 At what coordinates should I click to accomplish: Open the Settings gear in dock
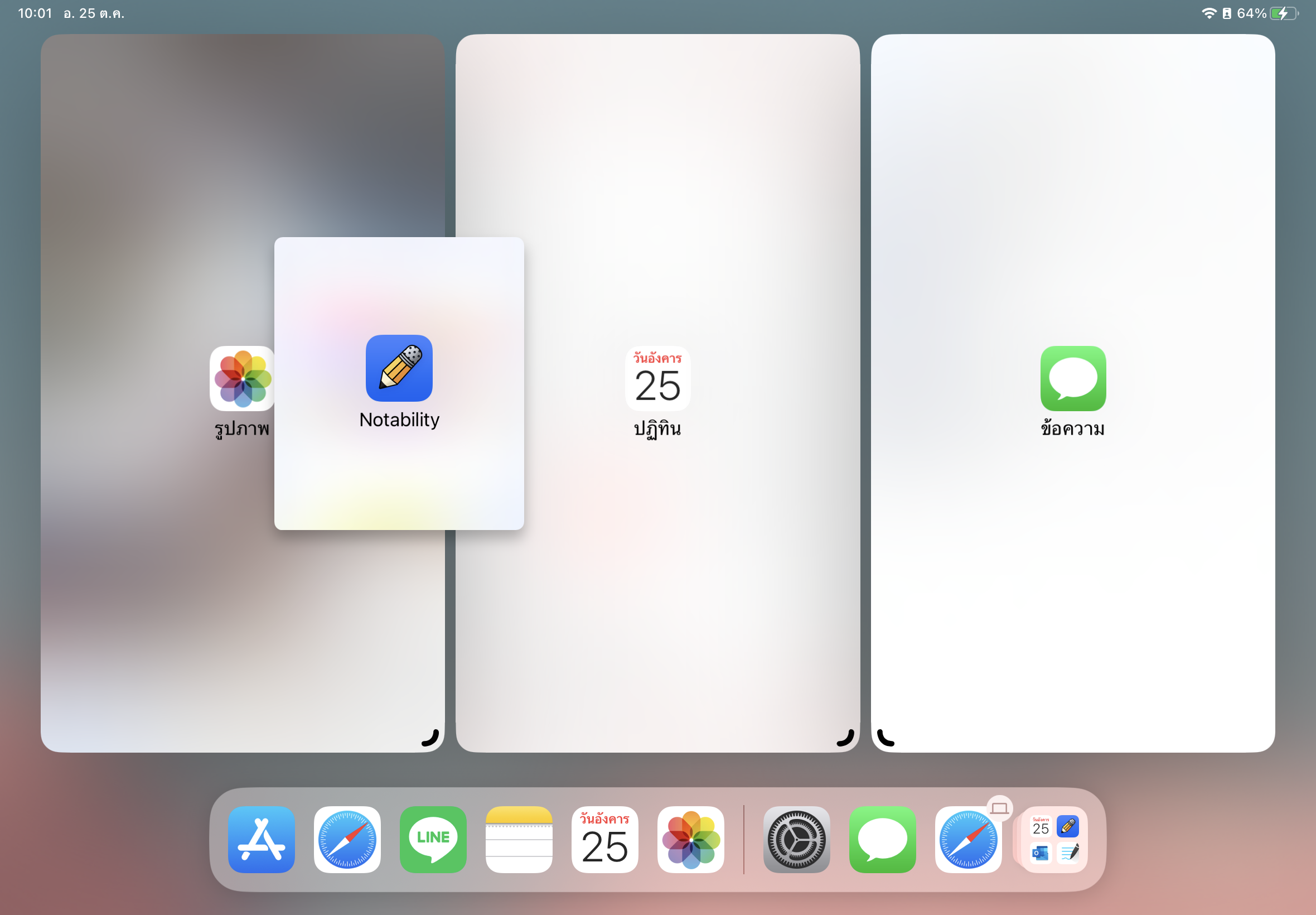click(x=796, y=839)
